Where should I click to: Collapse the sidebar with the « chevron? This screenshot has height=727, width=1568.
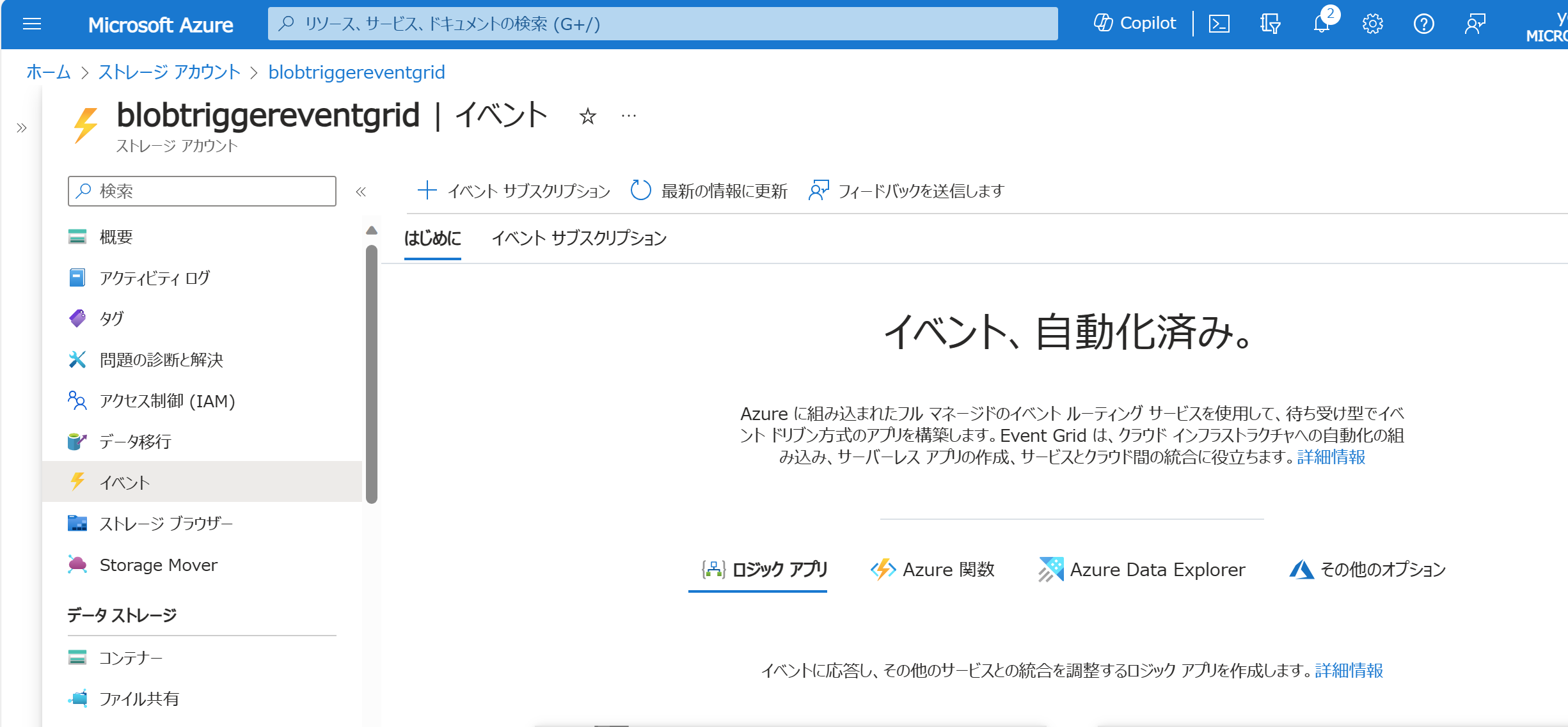click(x=361, y=191)
